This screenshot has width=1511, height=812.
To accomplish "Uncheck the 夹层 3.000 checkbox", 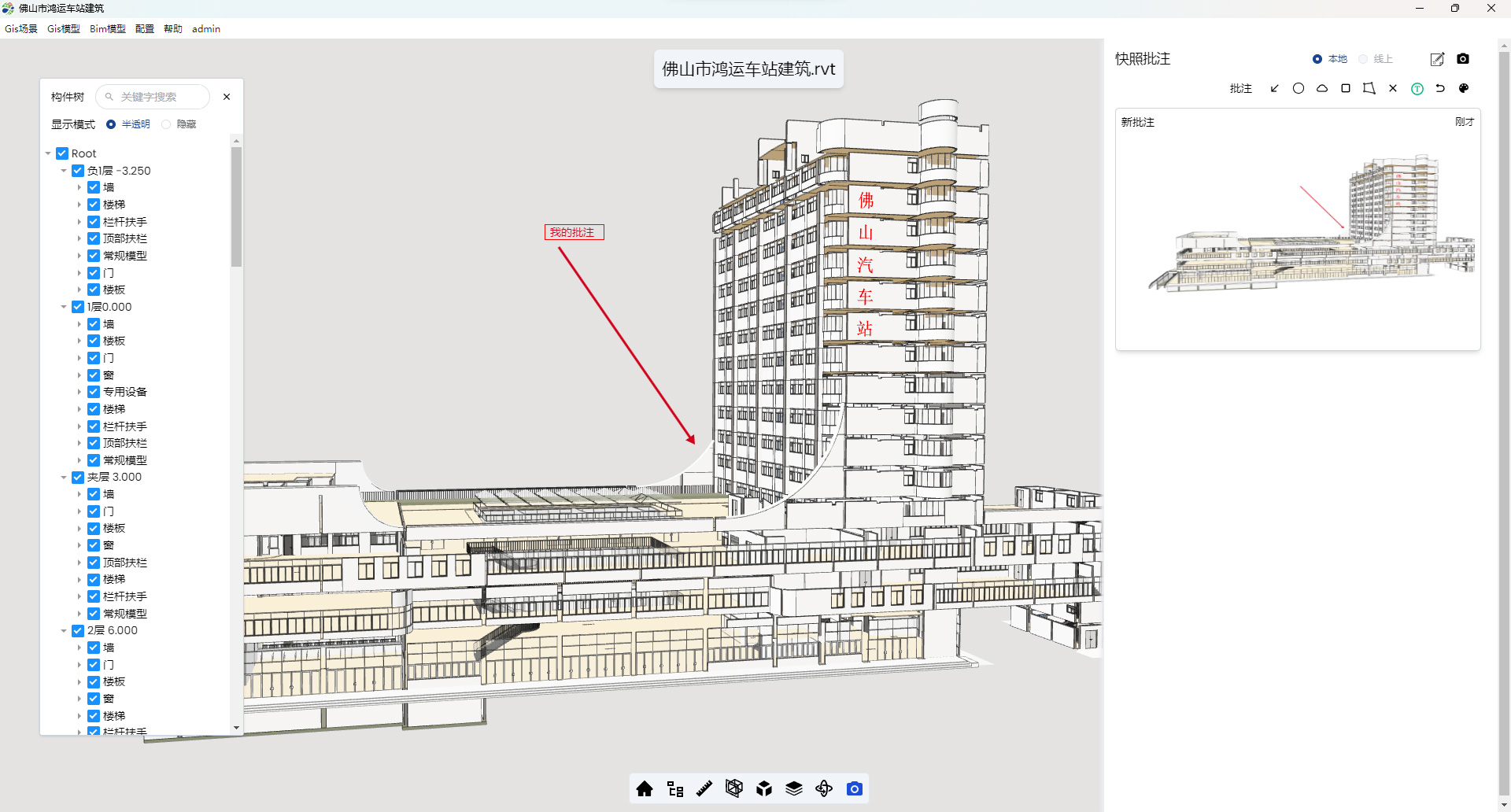I will [x=78, y=478].
